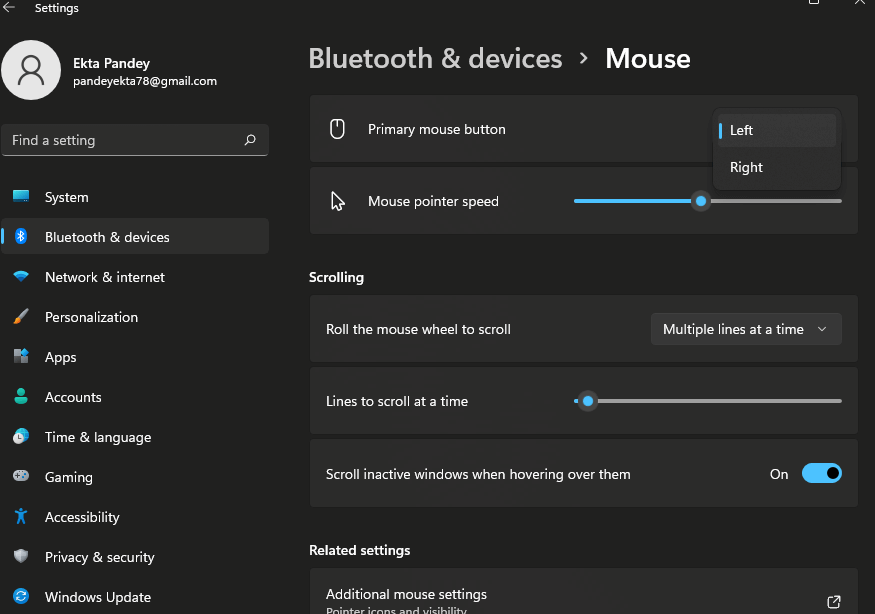Click the Windows Update refresh icon
This screenshot has width=875, height=614.
(x=21, y=597)
